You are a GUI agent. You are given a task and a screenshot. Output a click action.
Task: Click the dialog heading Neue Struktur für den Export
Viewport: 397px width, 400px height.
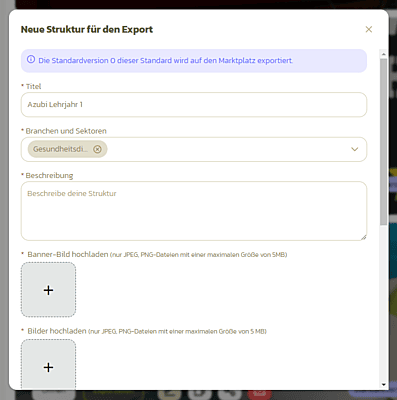tap(87, 29)
